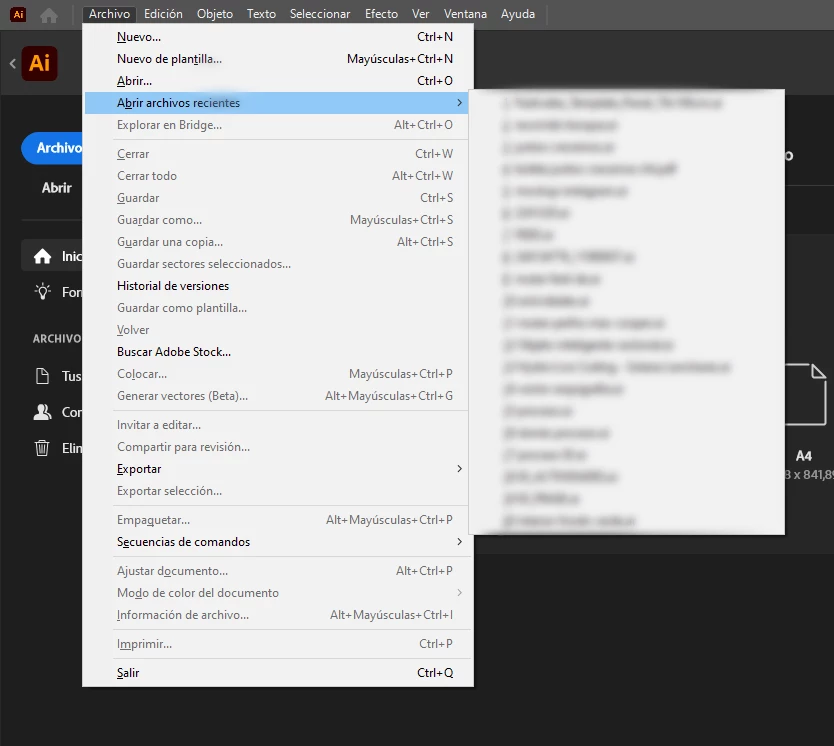Choose Nuevo de plantilla... menu entry
This screenshot has width=834, height=746.
[x=277, y=58]
